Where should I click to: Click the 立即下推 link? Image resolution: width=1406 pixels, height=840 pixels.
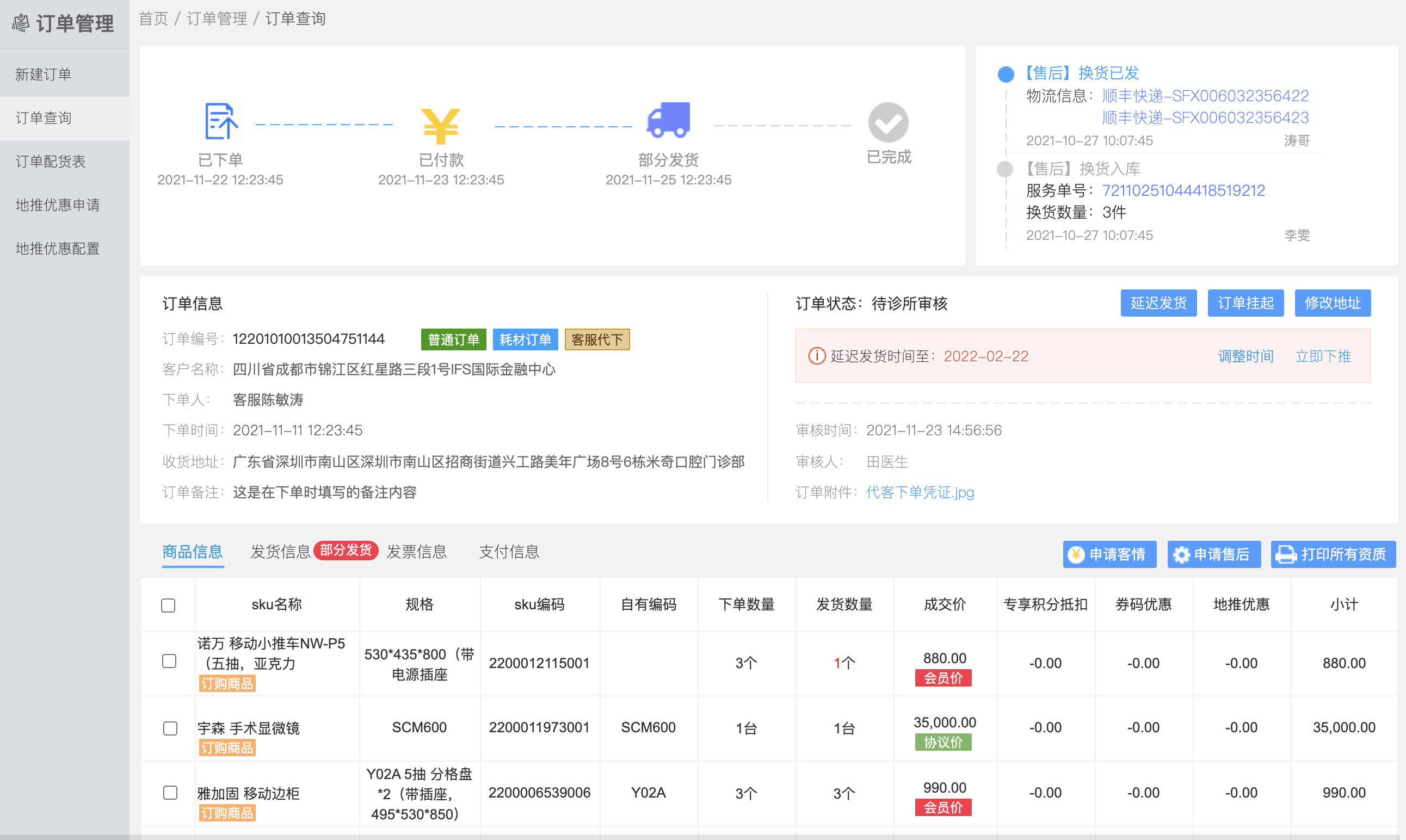pyautogui.click(x=1323, y=356)
